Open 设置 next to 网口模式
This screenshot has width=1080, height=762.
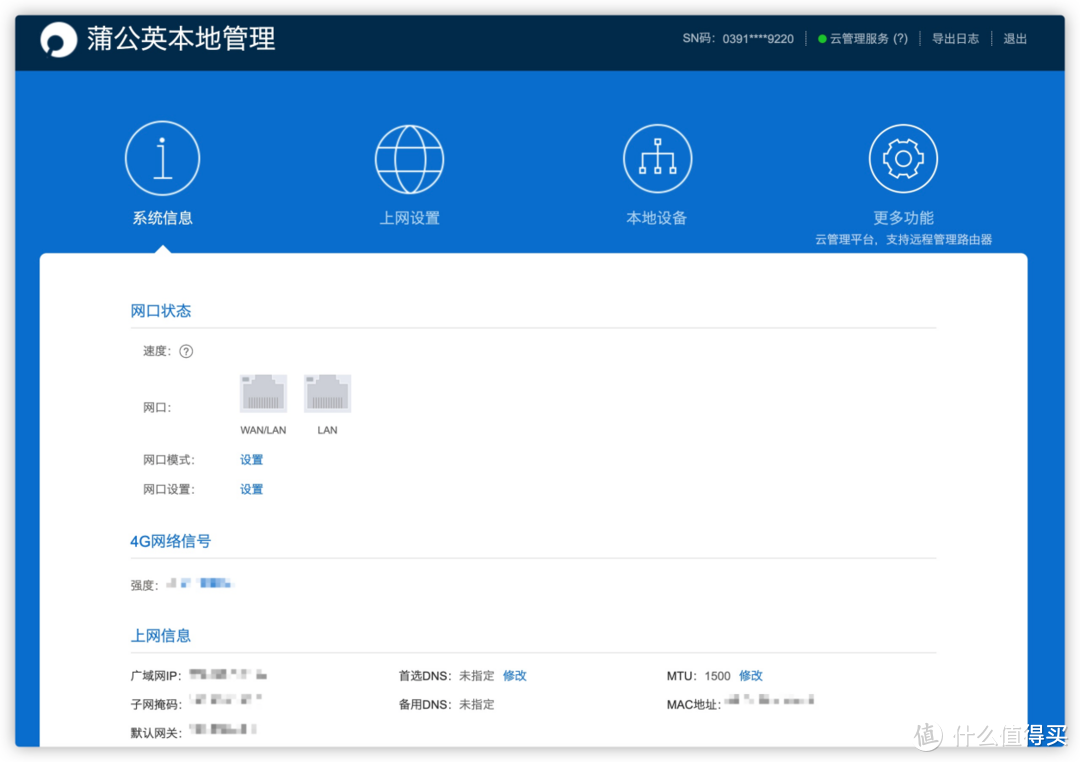(x=251, y=459)
